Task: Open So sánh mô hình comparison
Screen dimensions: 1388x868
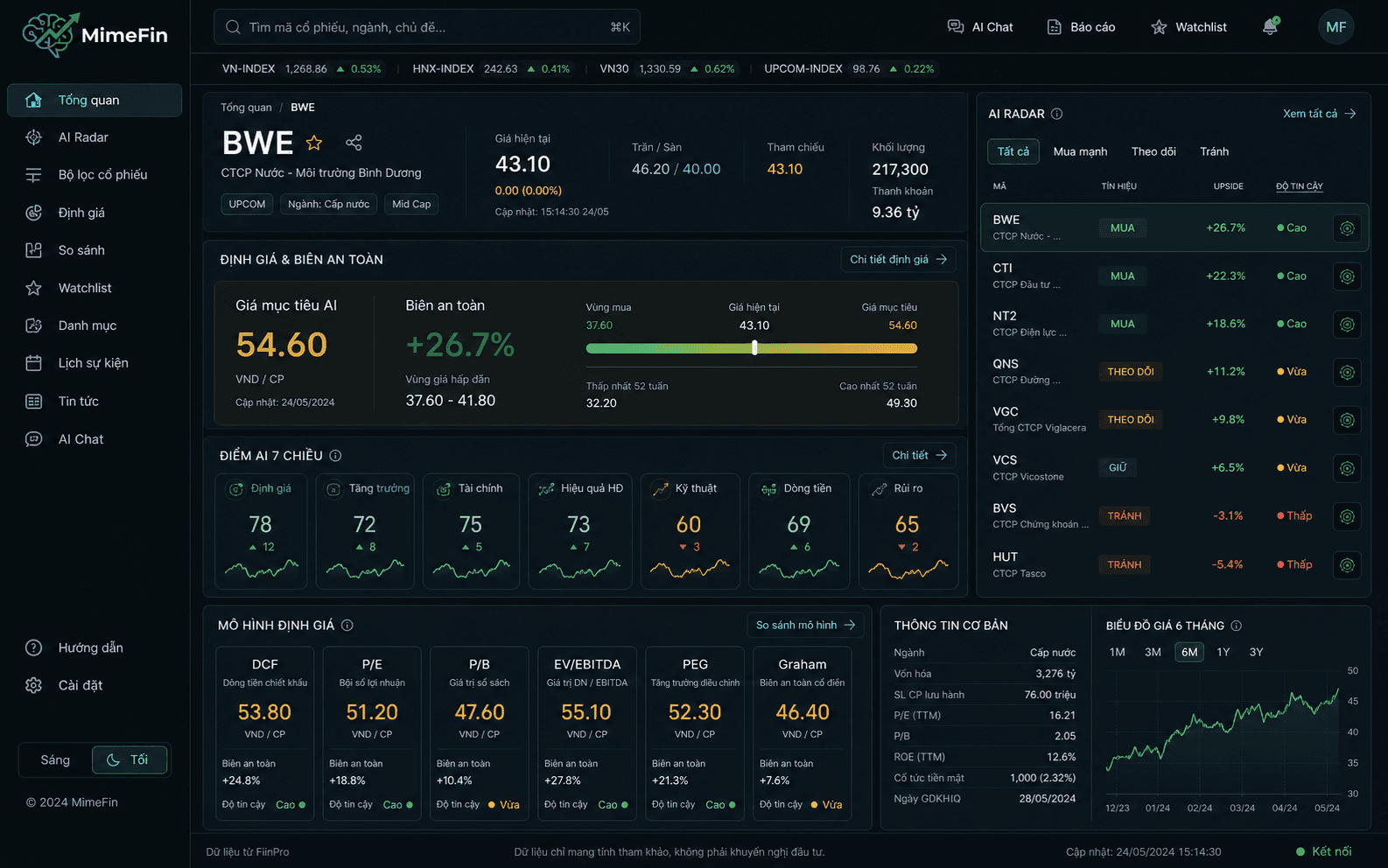Action: click(x=805, y=625)
